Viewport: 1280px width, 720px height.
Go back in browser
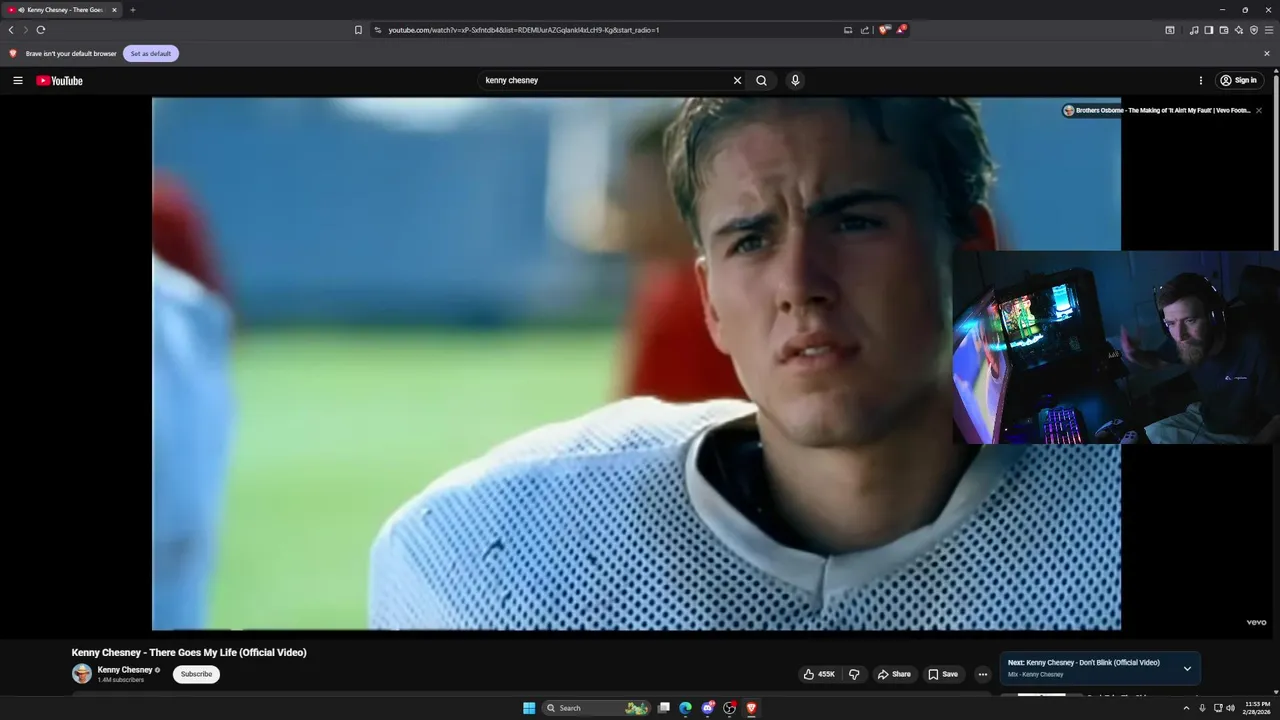[11, 30]
